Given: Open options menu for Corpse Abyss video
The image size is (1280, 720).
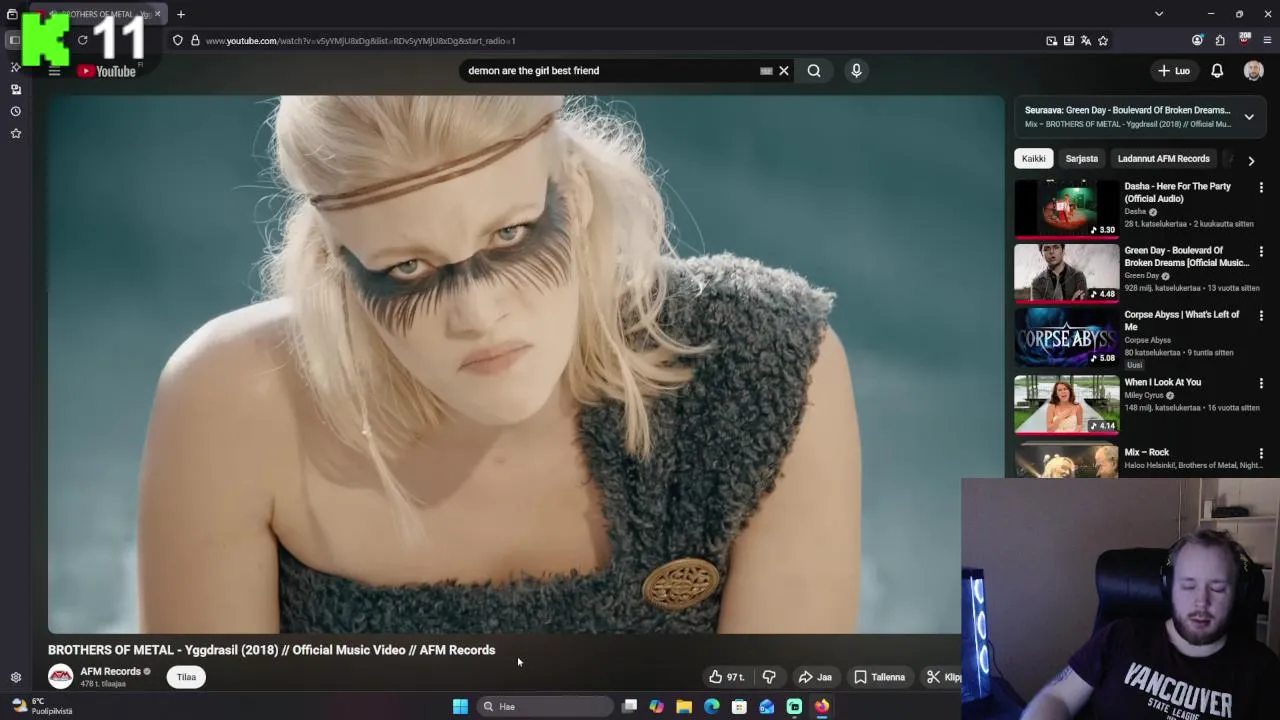Looking at the screenshot, I should click(1261, 315).
